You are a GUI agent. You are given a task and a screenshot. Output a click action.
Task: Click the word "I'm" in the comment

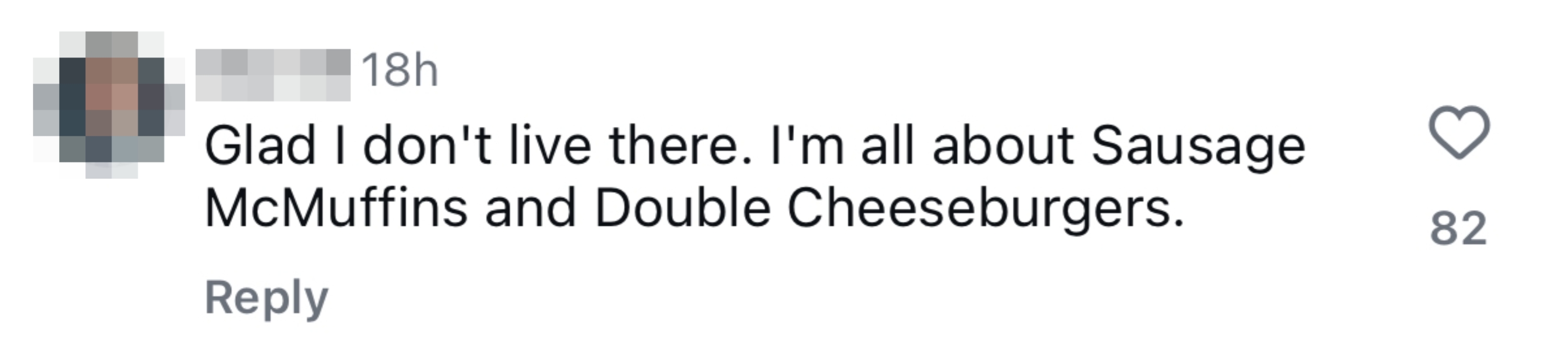807,146
